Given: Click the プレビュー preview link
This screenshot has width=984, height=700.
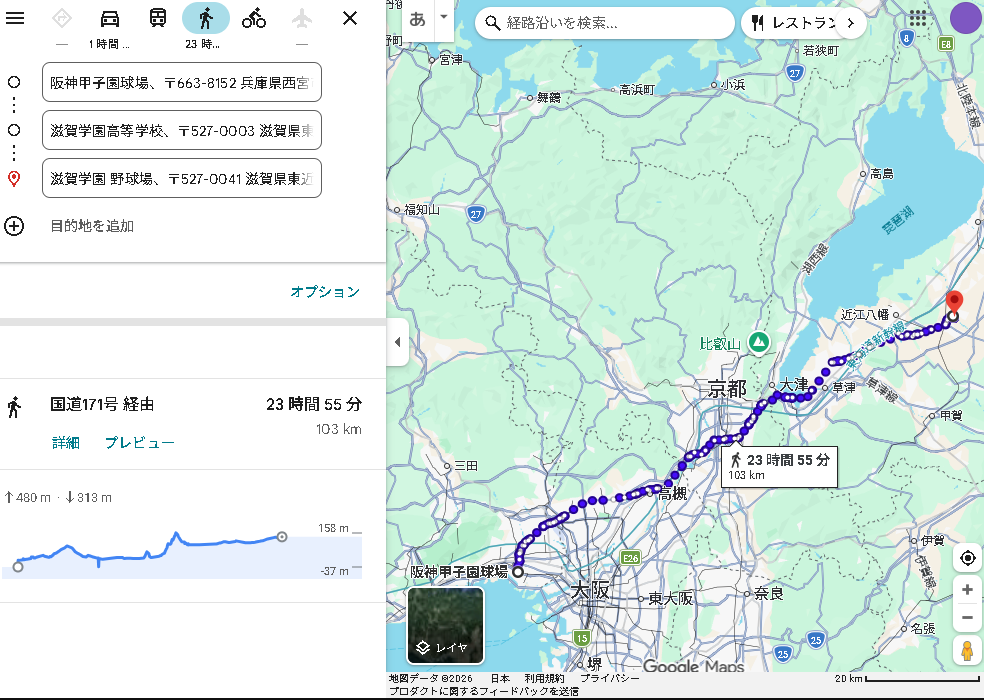Looking at the screenshot, I should pos(140,443).
